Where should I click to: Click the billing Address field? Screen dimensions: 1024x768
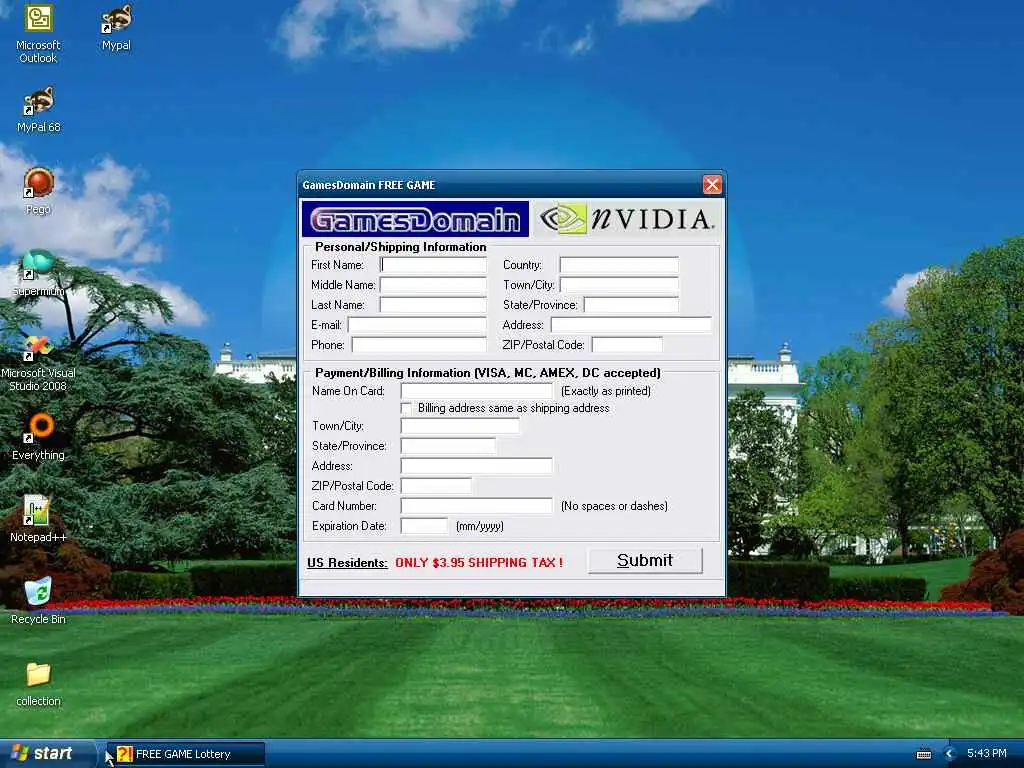(477, 466)
